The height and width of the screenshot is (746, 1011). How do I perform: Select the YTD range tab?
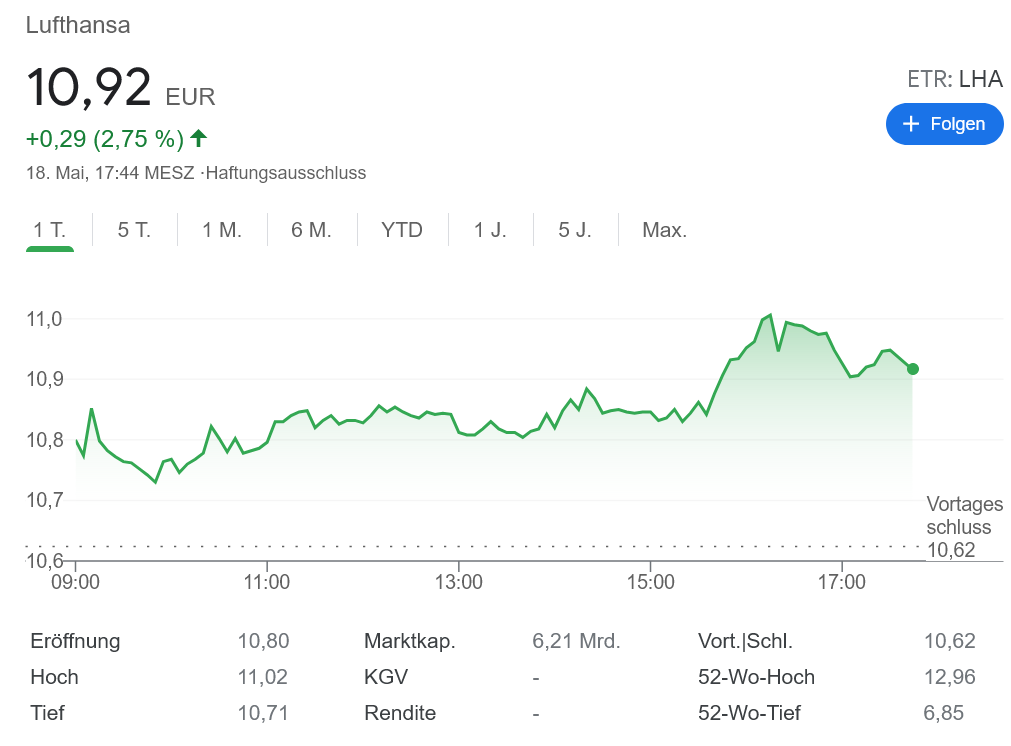click(402, 230)
